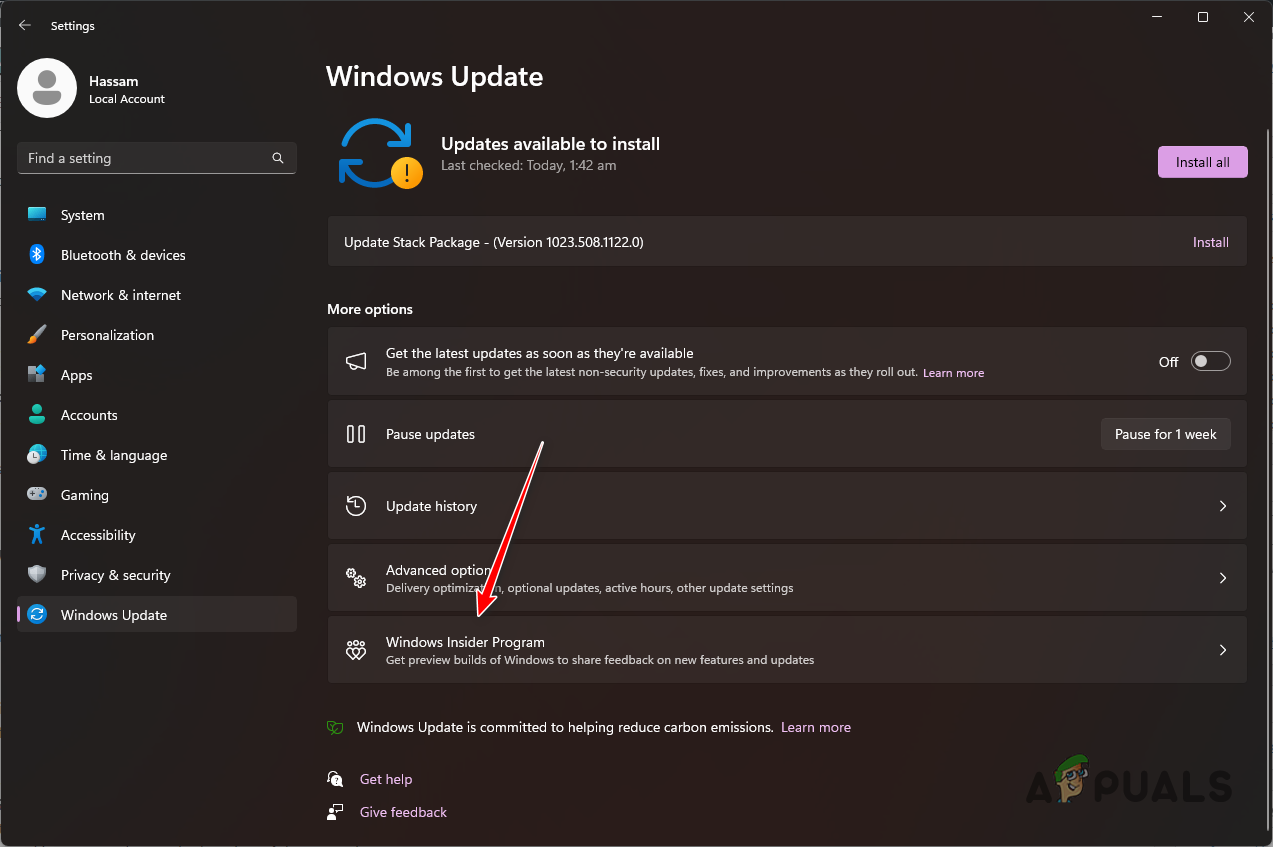The image size is (1273, 847).
Task: Enable getting the latest updates immediately
Action: coord(1209,361)
